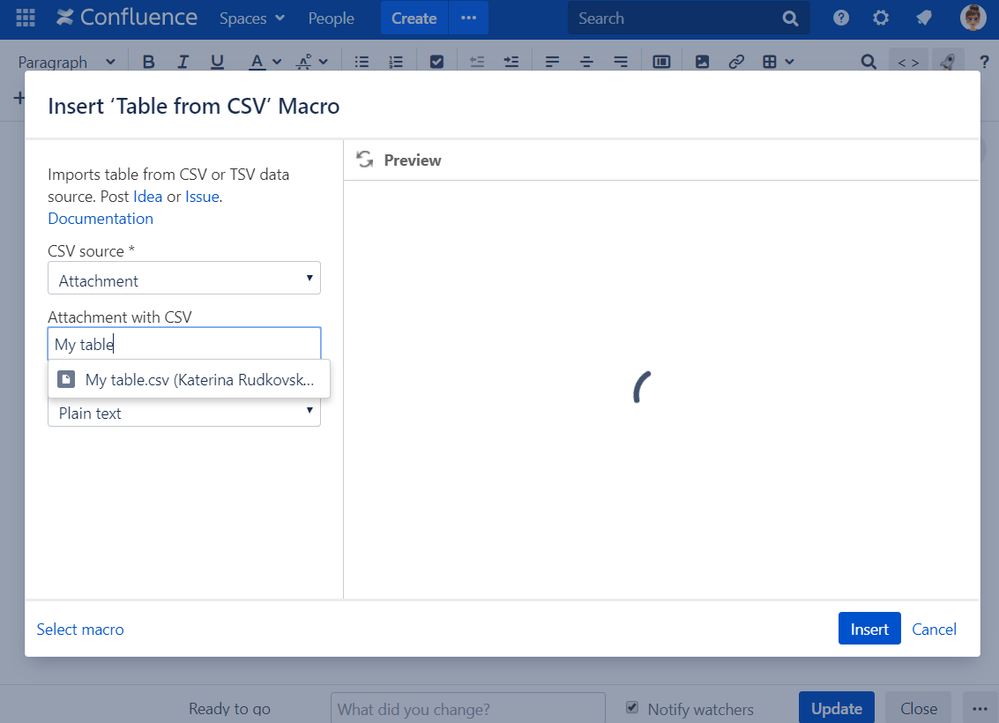
Task: Open the editor help question mark
Action: point(984,62)
